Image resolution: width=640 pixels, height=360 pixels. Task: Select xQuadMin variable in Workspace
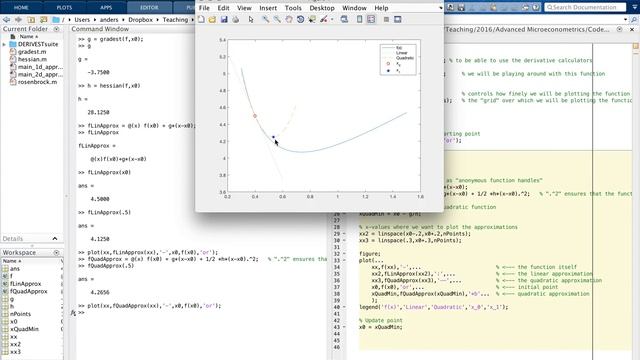point(24,329)
